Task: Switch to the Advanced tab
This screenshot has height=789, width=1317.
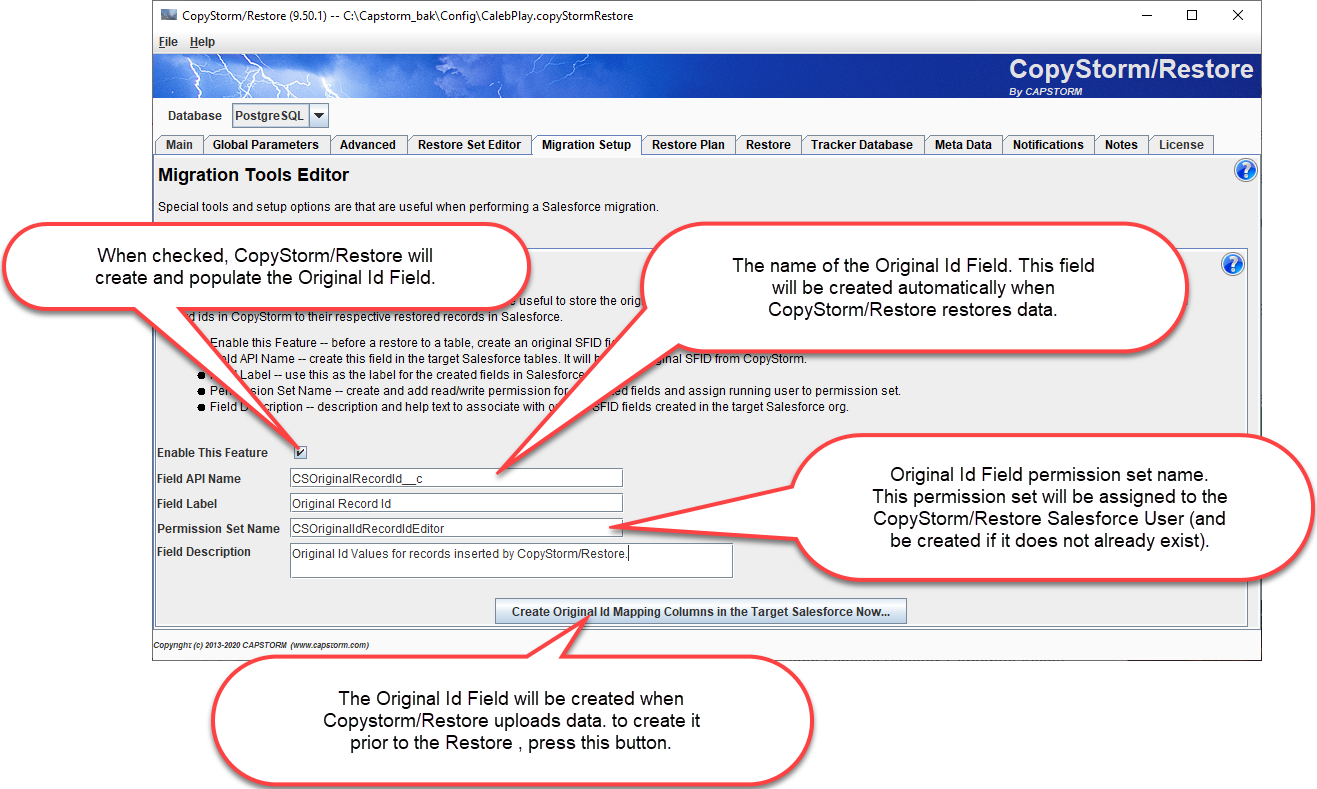Action: pos(368,145)
